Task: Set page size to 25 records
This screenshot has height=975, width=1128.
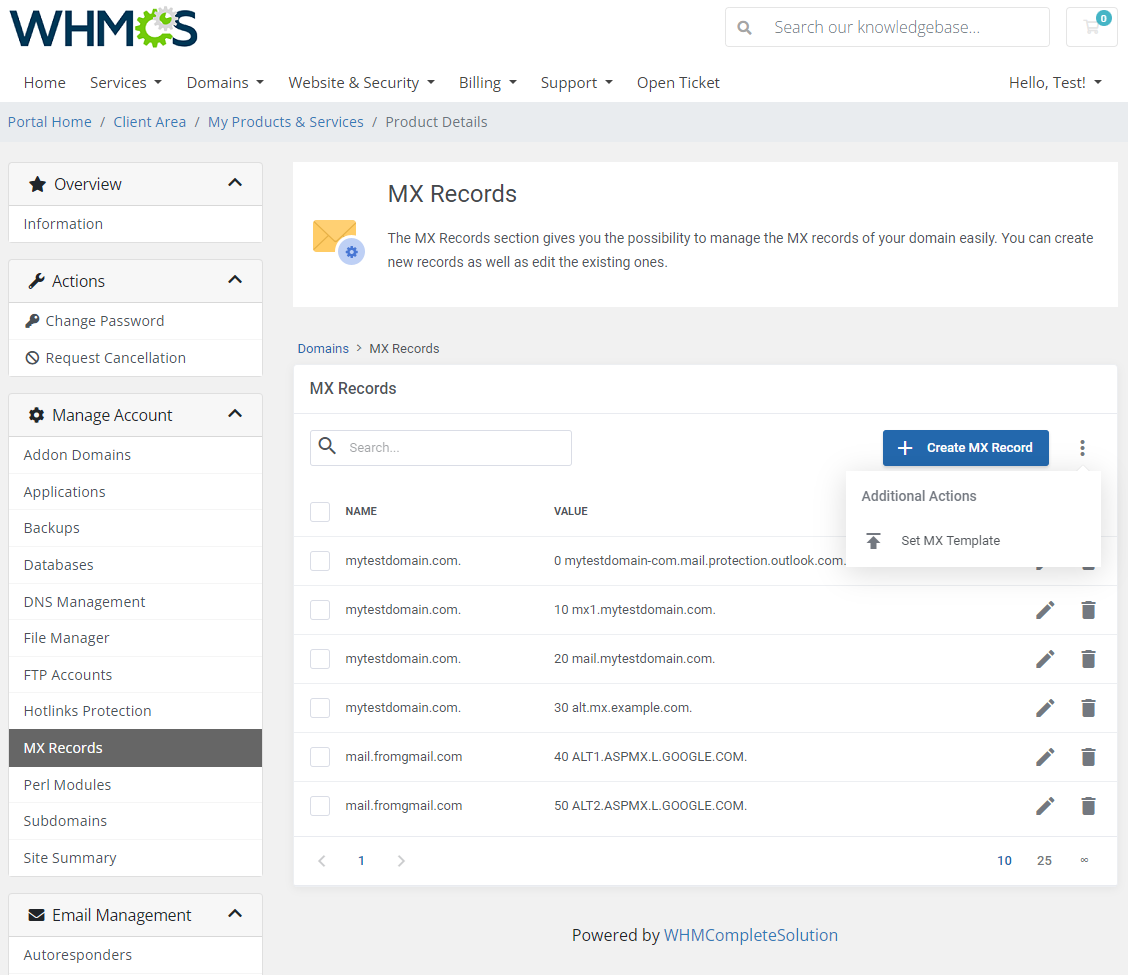Action: (x=1044, y=860)
